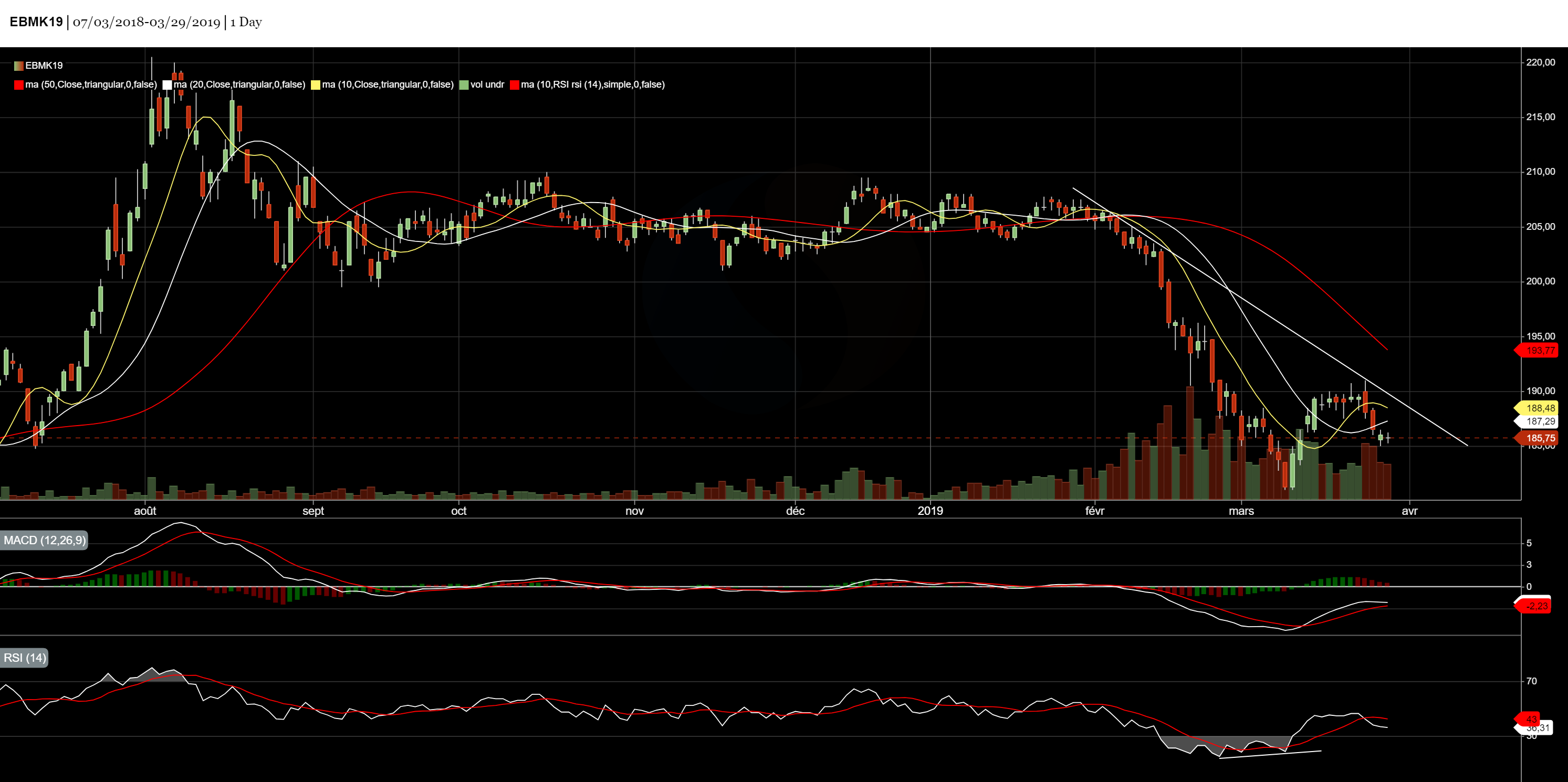Image resolution: width=1568 pixels, height=782 pixels.
Task: Click the white 187,29 price tag
Action: coord(1536,421)
